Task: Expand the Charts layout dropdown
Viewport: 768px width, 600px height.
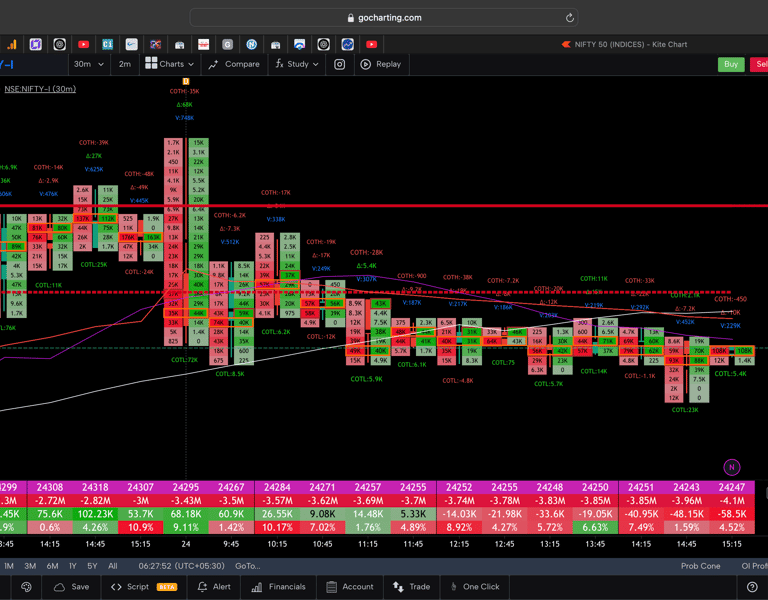Action: [169, 64]
